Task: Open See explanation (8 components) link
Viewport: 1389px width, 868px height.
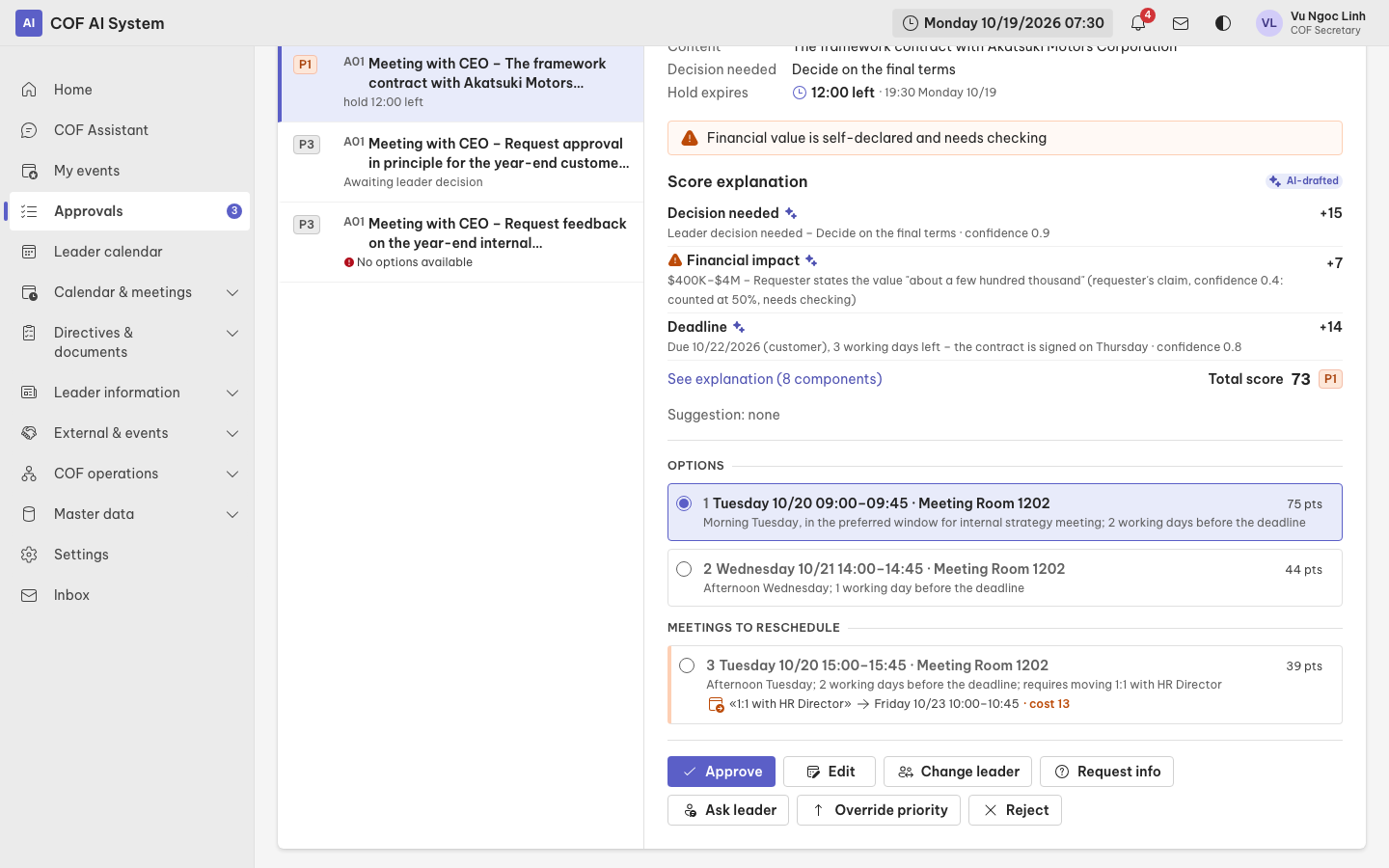Action: [775, 379]
